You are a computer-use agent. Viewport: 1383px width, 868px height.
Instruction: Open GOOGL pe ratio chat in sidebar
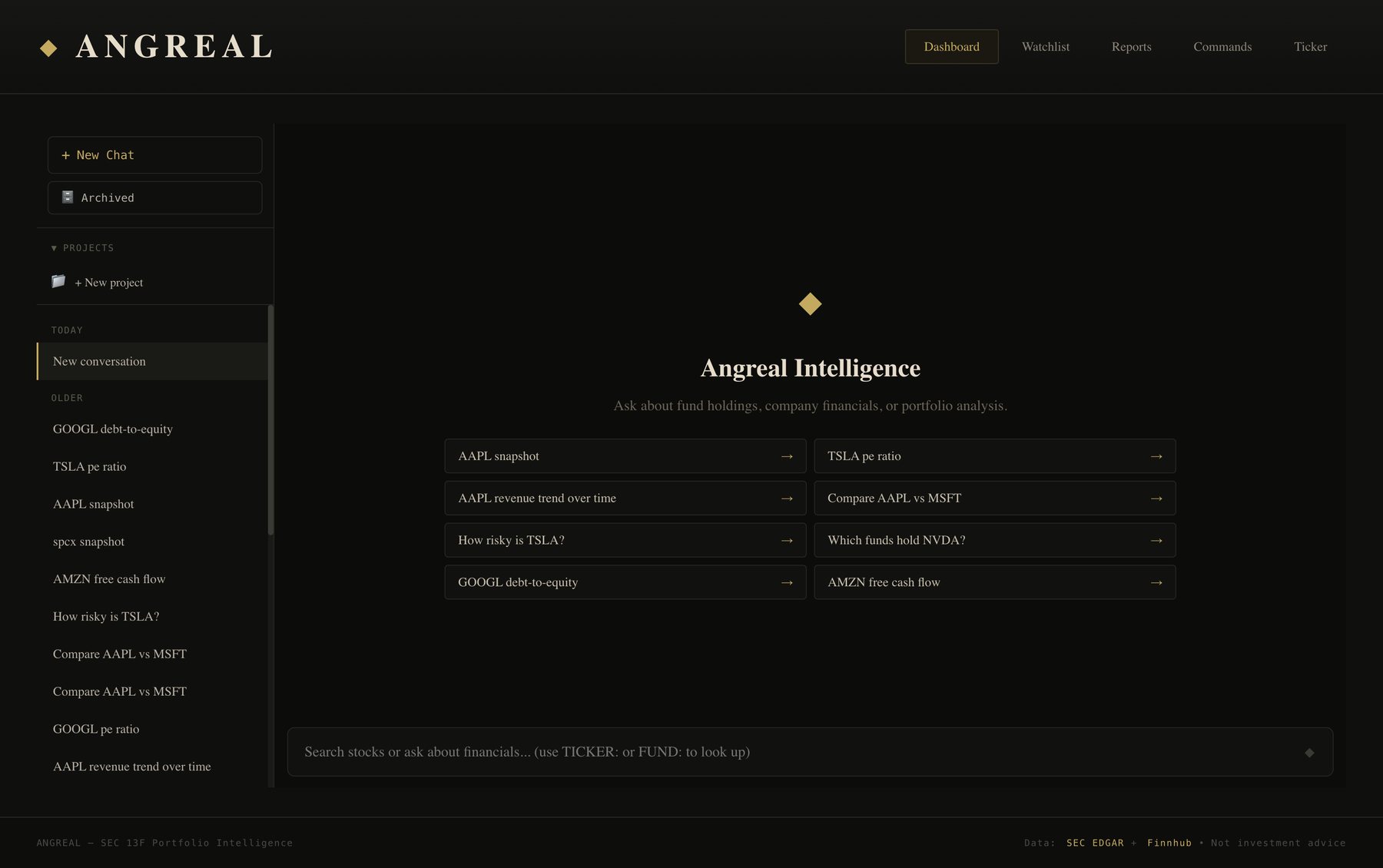tap(152, 729)
